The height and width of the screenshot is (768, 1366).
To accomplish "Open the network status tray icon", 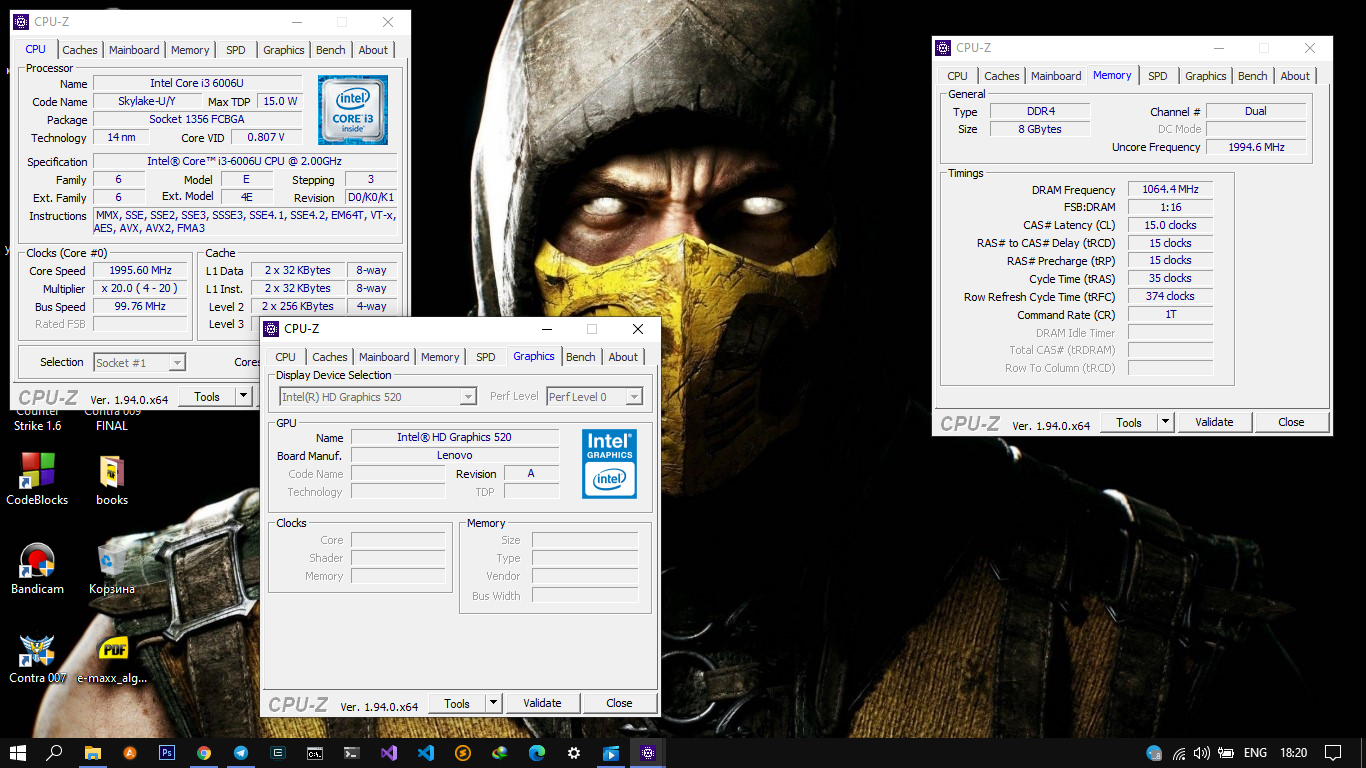I will coord(1179,753).
